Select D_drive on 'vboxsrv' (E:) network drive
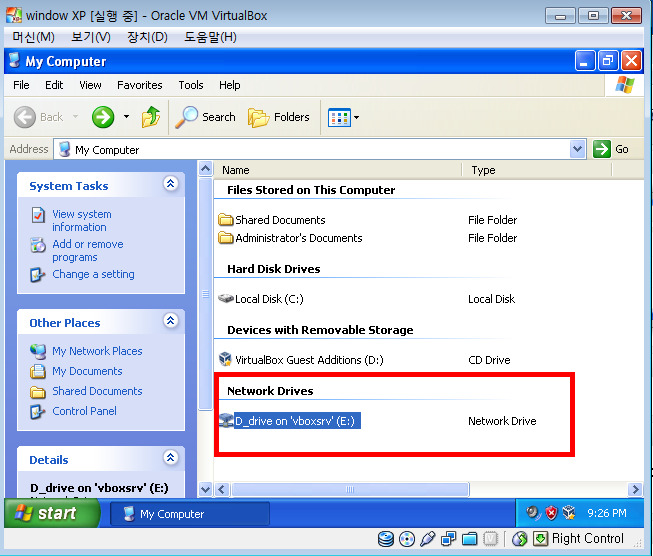This screenshot has height=556, width=653. (x=295, y=421)
